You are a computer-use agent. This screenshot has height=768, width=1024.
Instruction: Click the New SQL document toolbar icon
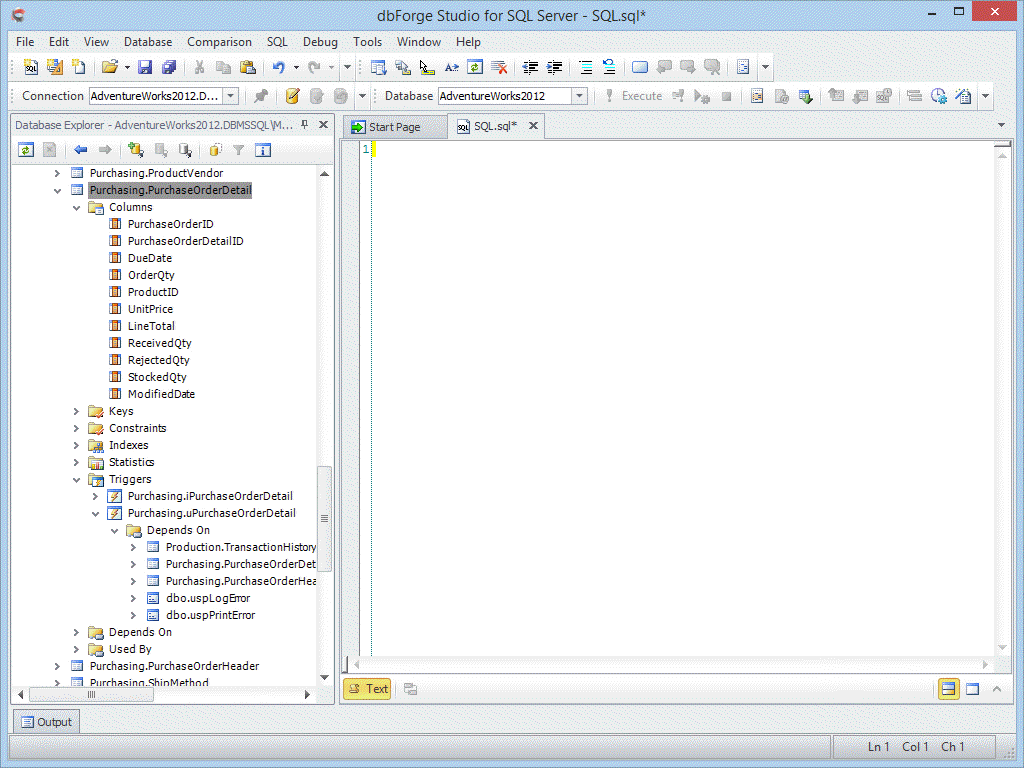[31, 67]
